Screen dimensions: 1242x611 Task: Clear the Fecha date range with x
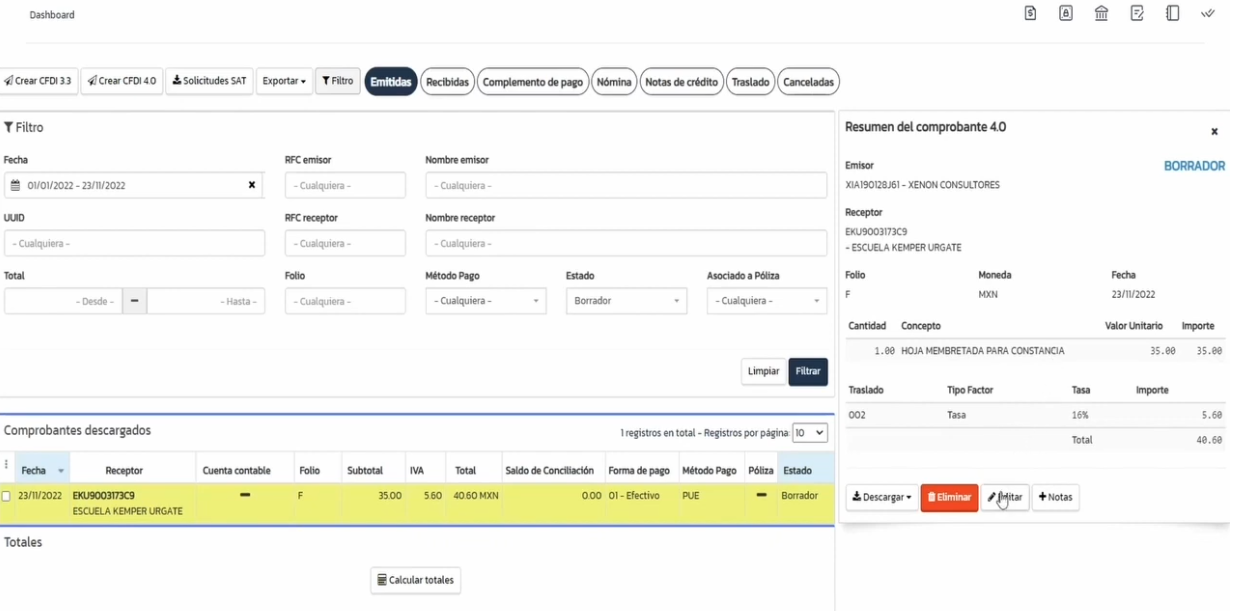(x=252, y=185)
